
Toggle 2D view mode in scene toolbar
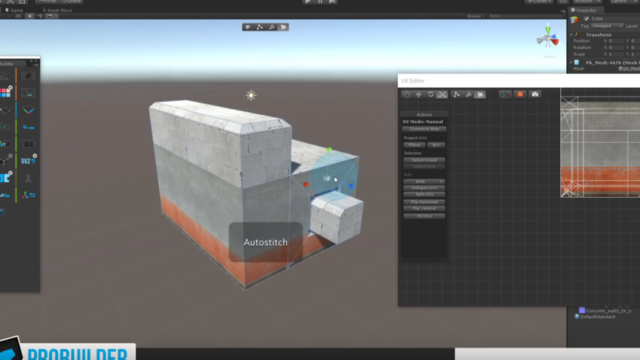(18, 16)
